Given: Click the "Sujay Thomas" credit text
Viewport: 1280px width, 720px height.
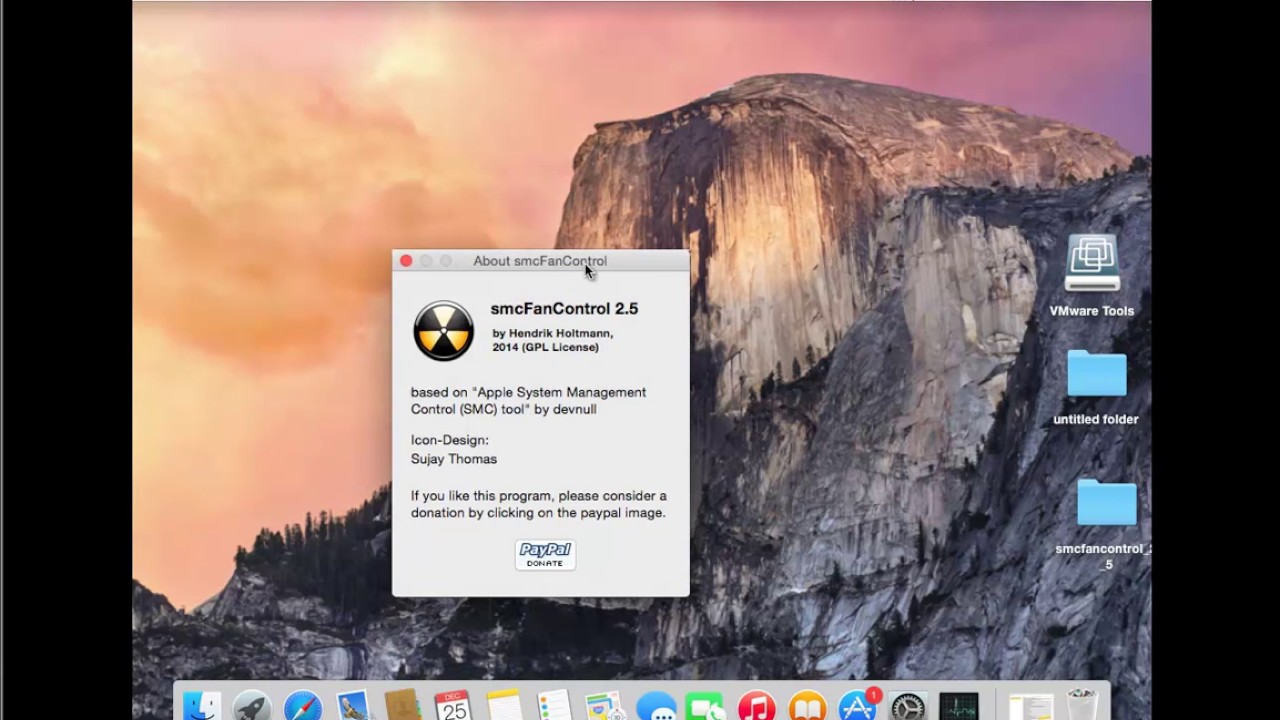Looking at the screenshot, I should click(454, 459).
